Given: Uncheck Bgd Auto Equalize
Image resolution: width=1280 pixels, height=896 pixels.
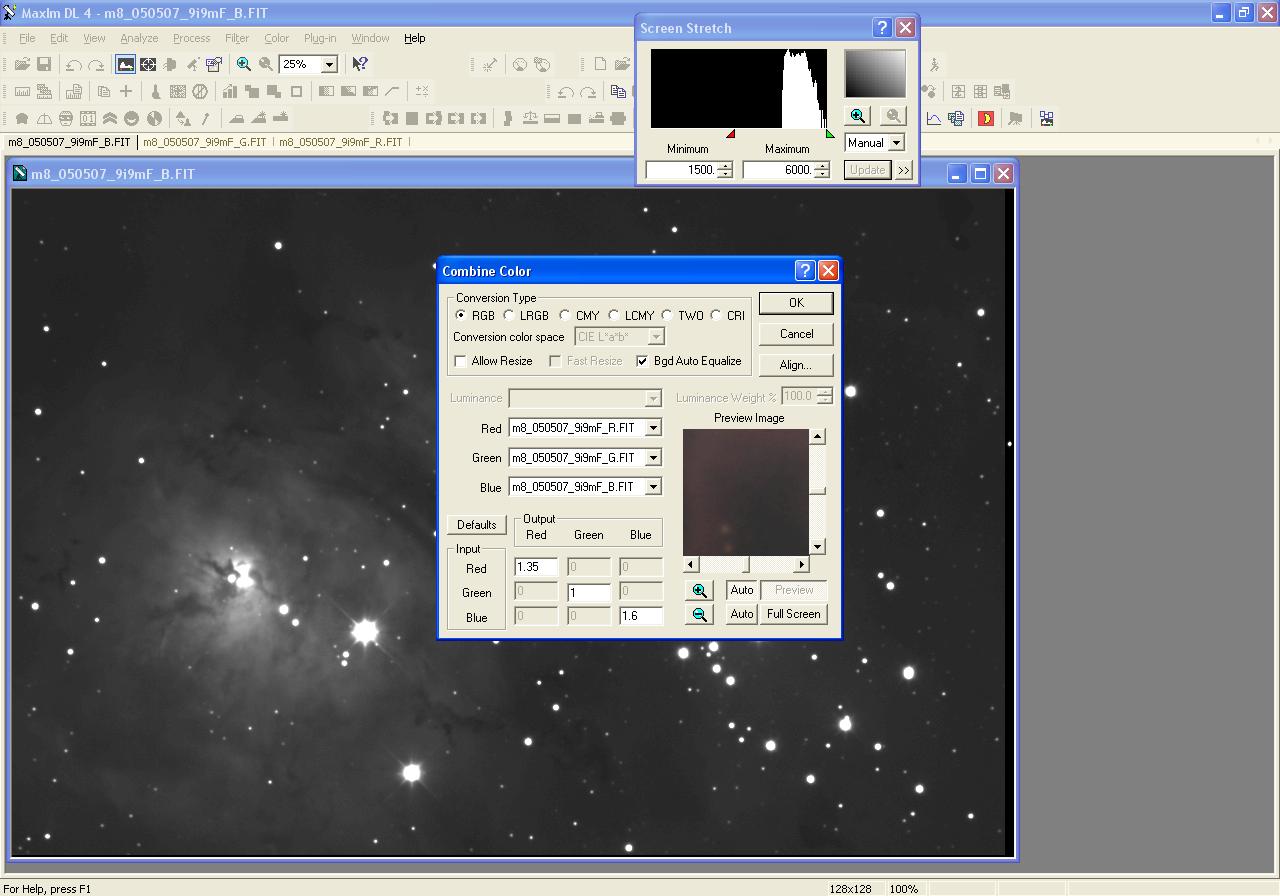Looking at the screenshot, I should 642,361.
